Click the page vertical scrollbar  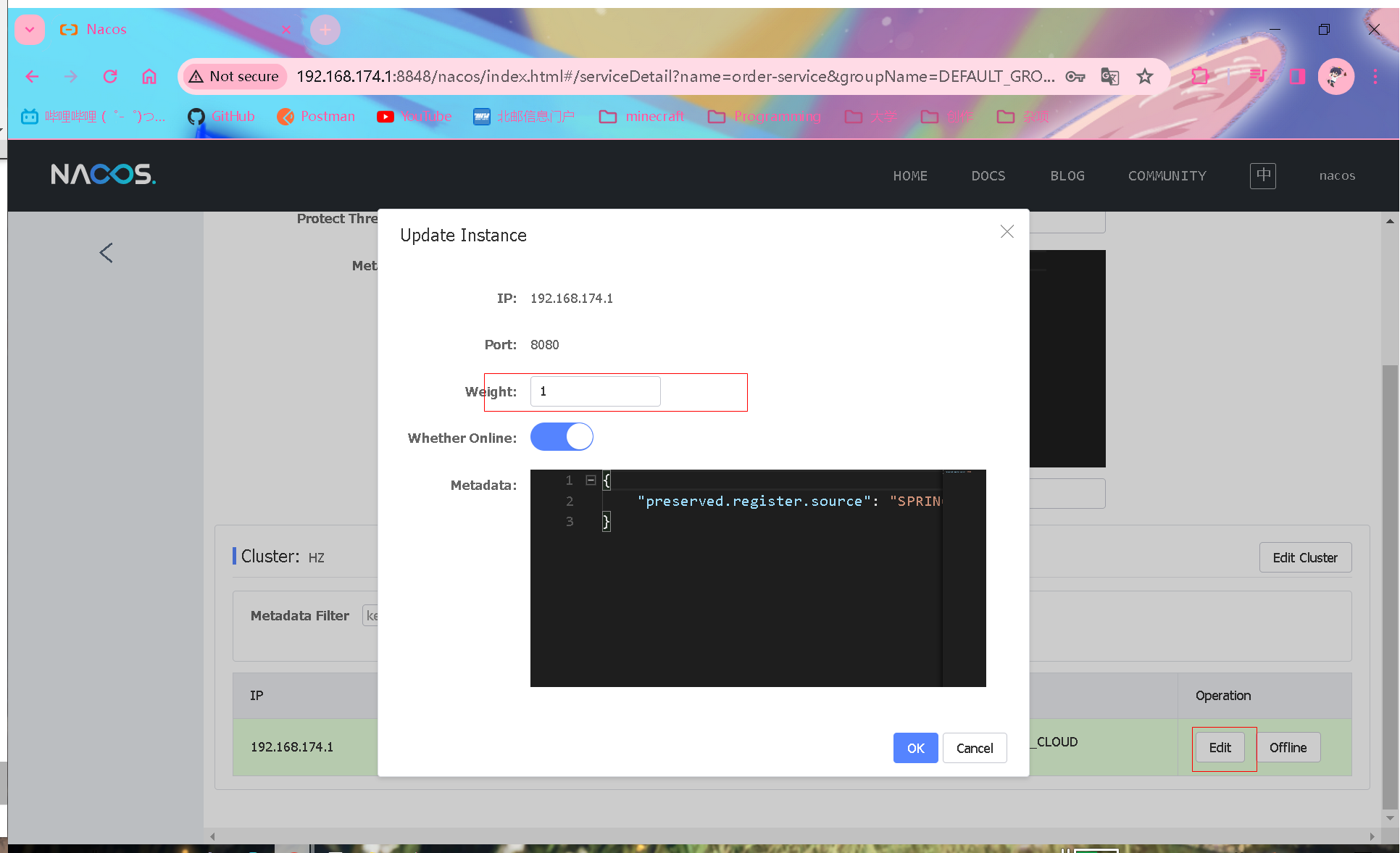point(1389,580)
